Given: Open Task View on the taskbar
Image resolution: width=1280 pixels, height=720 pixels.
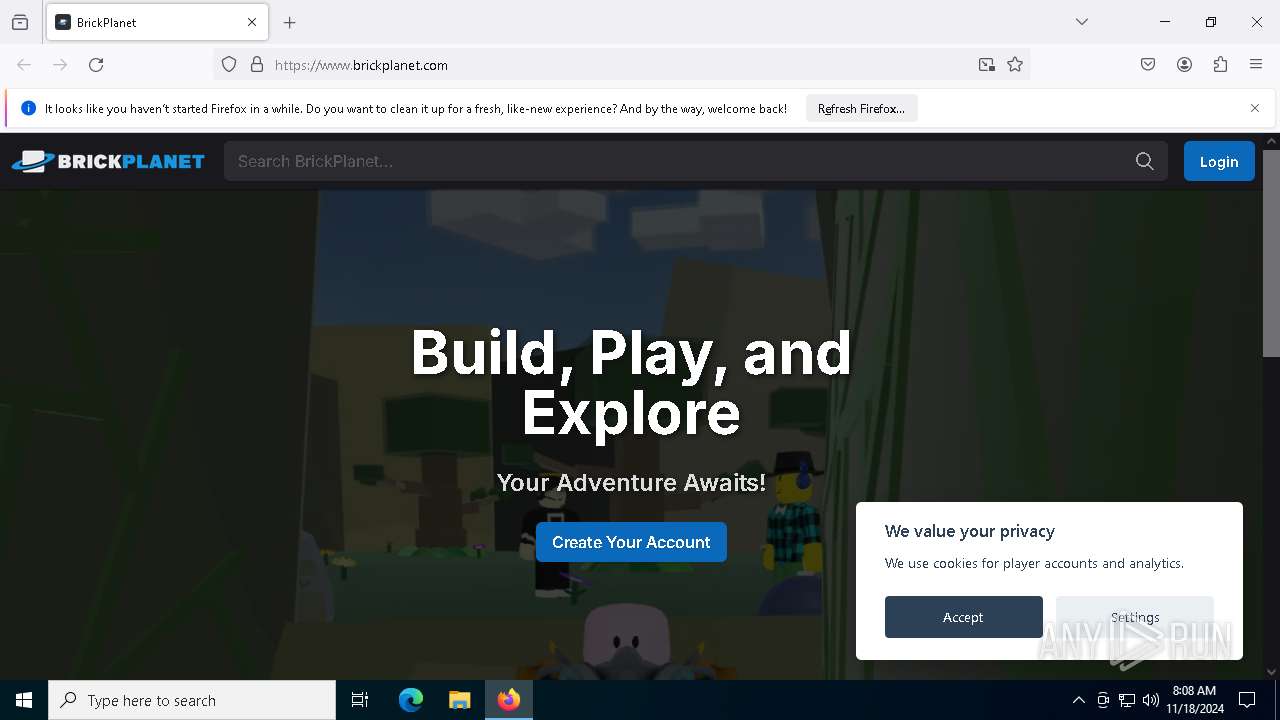Looking at the screenshot, I should coord(360,700).
